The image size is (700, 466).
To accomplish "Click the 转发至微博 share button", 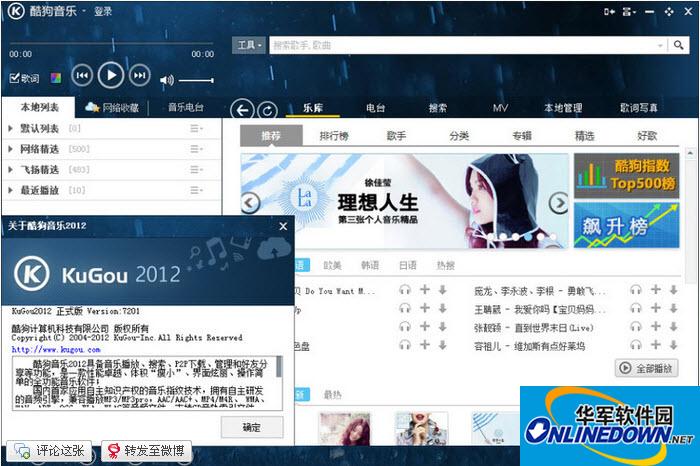I will 146,451.
